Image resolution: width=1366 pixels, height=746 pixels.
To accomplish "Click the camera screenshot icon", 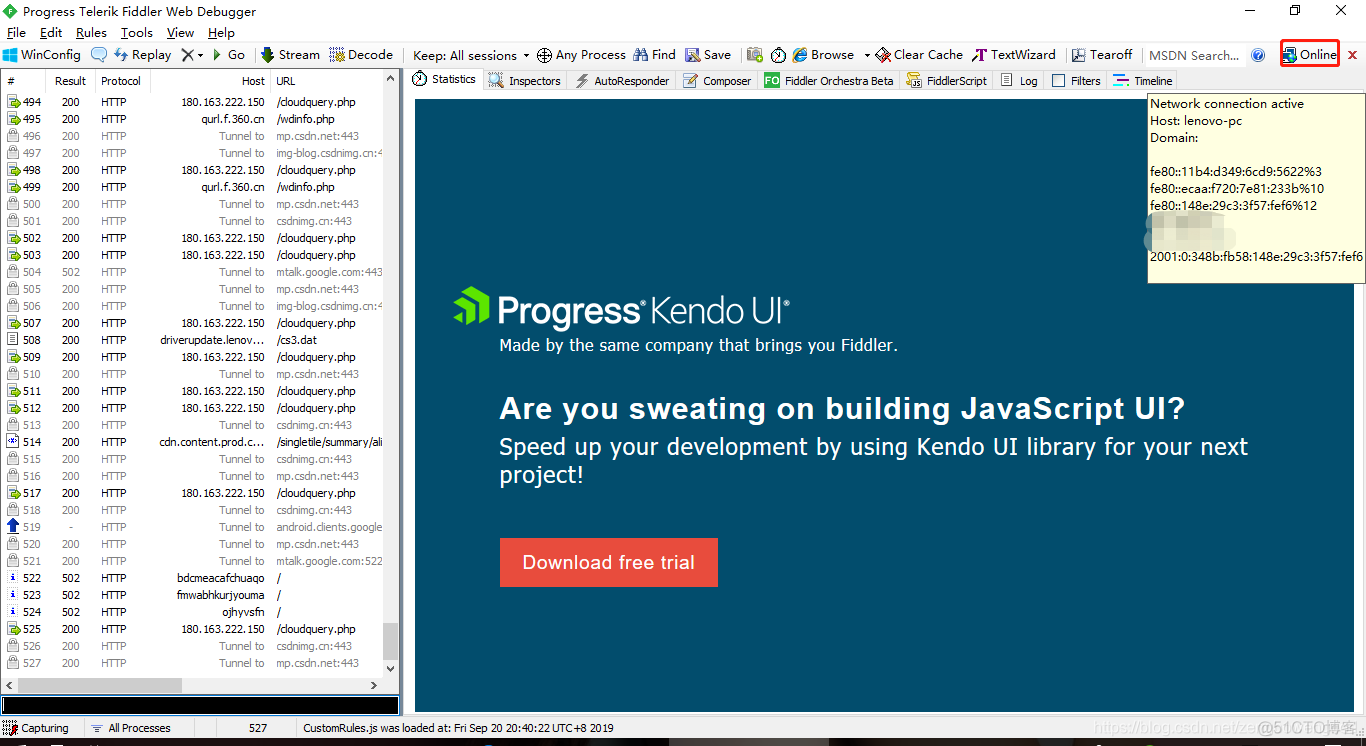I will click(755, 55).
